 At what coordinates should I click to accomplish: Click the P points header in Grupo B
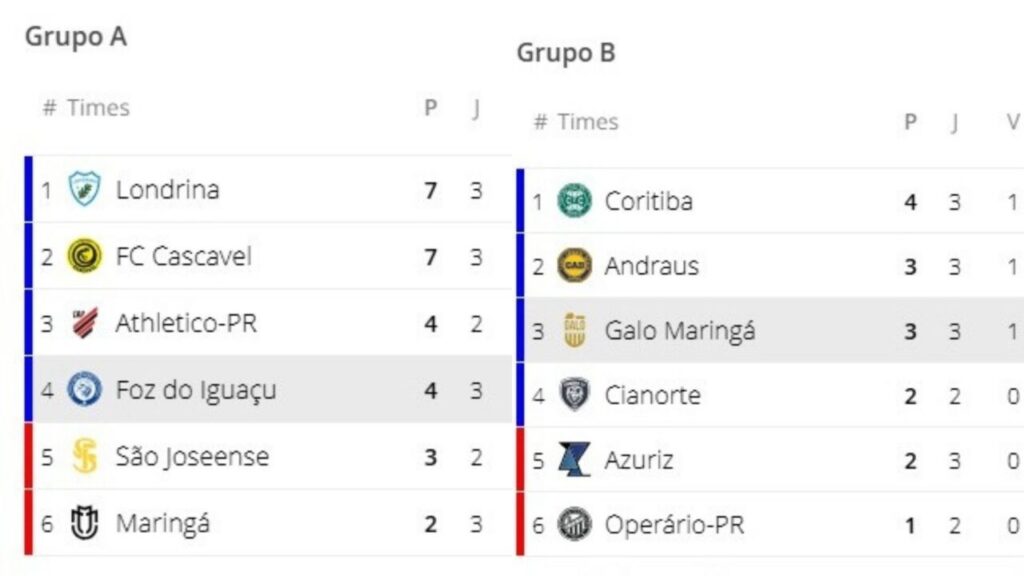pos(910,122)
